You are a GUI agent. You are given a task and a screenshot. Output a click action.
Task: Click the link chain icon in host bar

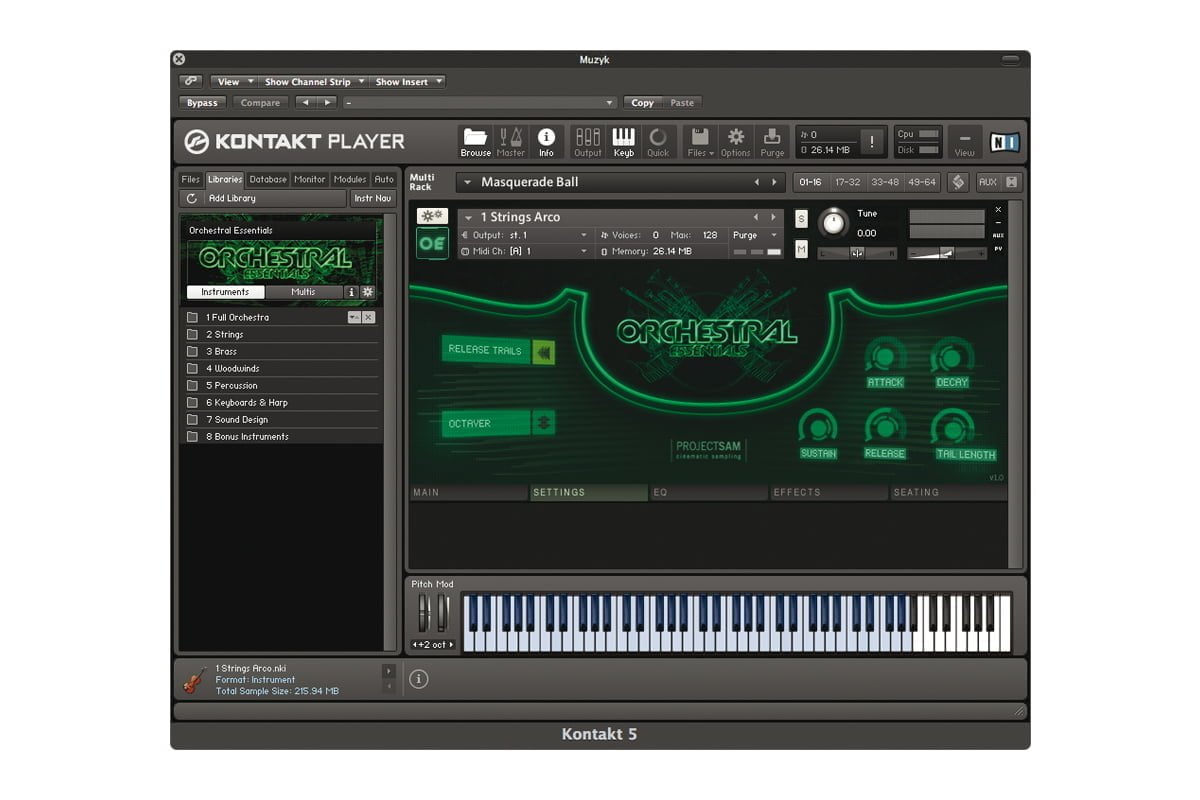click(x=192, y=82)
